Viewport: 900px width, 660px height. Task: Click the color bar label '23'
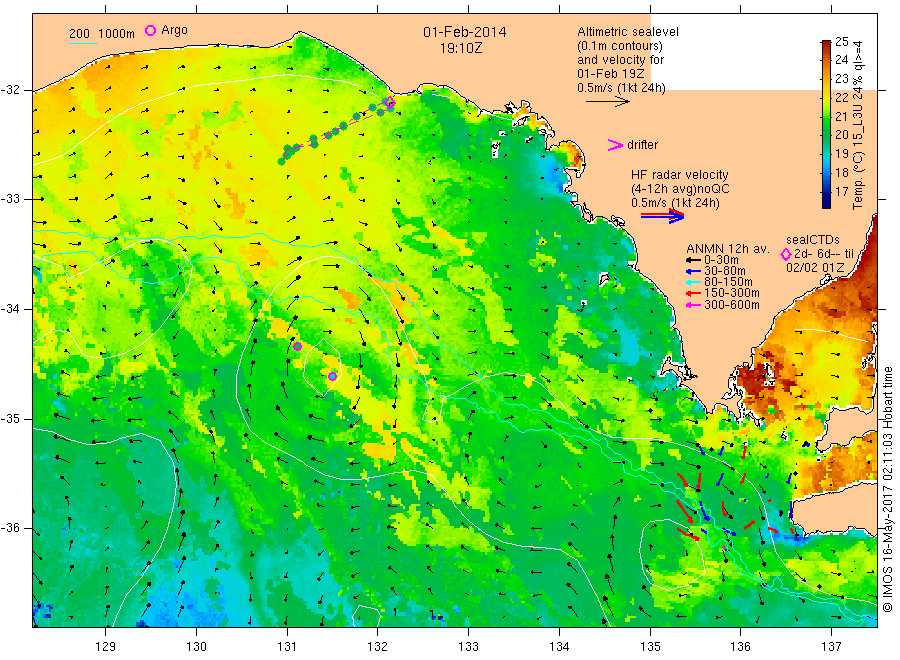(x=841, y=79)
